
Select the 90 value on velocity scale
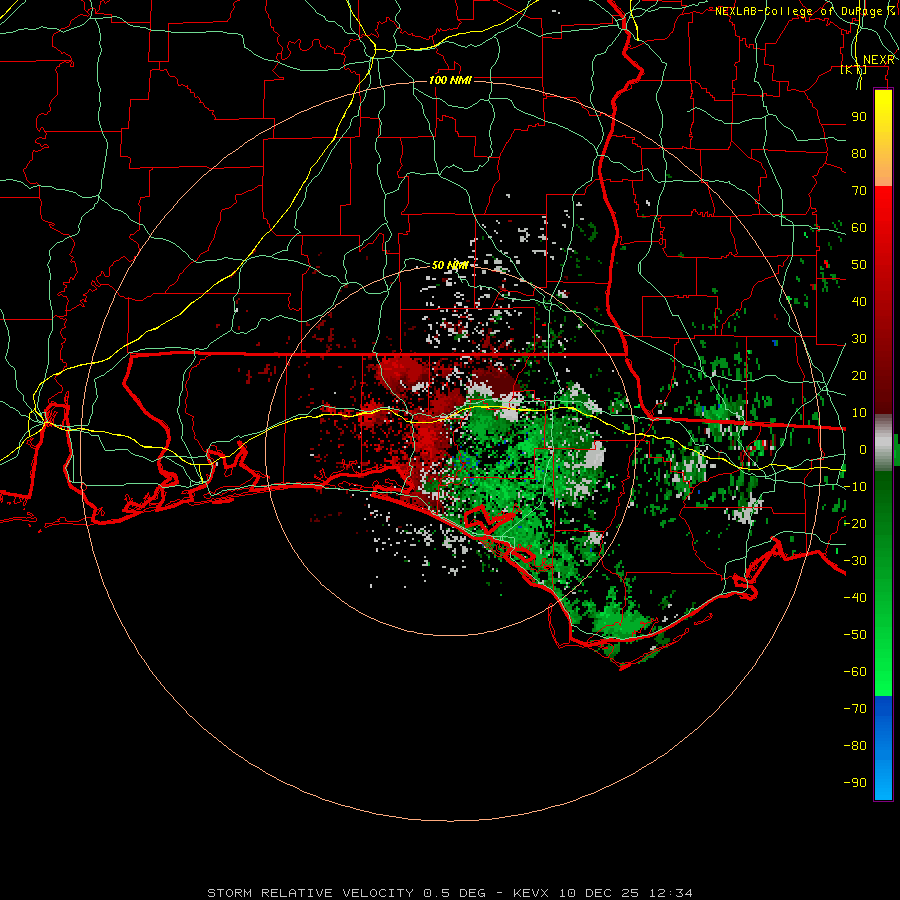[x=859, y=117]
